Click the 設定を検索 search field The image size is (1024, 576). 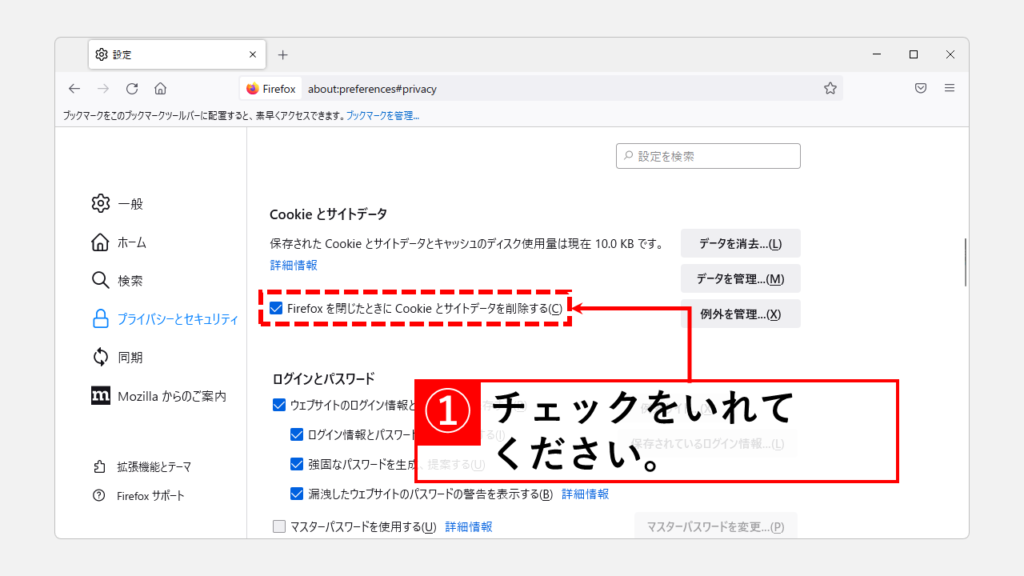point(708,156)
